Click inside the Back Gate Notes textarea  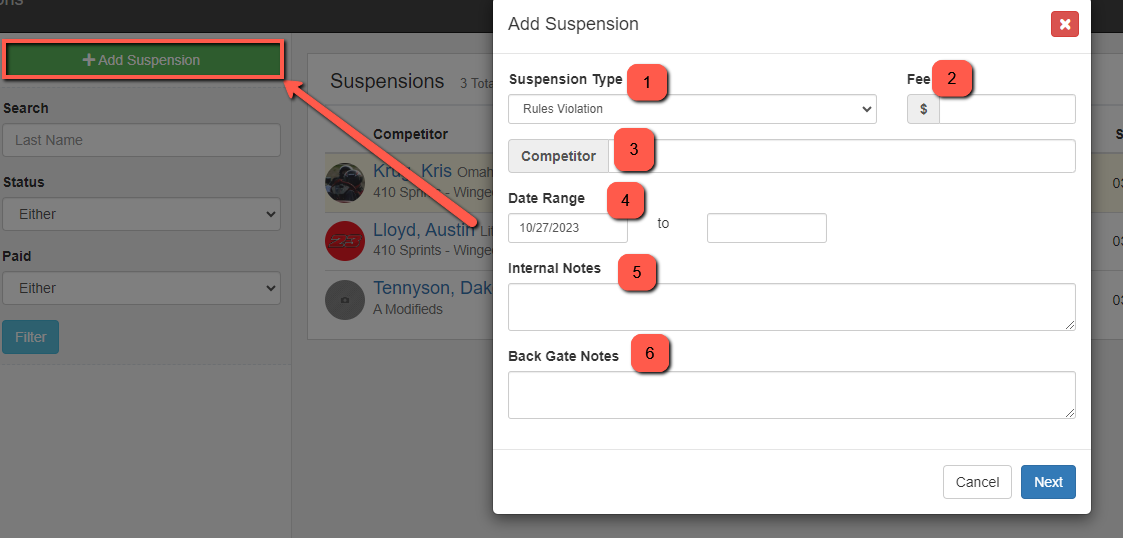[791, 395]
